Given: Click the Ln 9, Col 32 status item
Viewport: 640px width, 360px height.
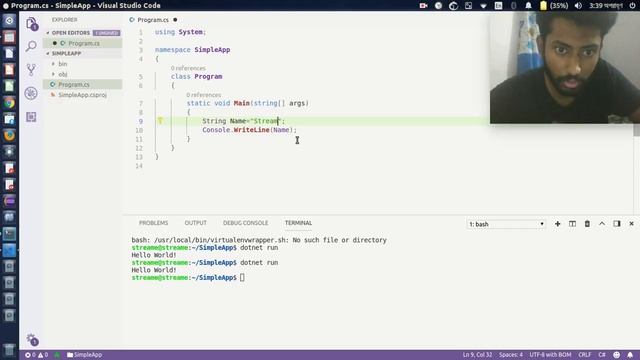Looking at the screenshot, I should [x=477, y=355].
